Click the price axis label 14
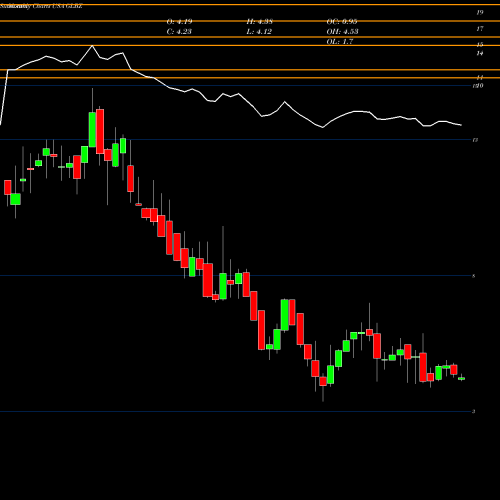Viewport: 500px width, 500px height. point(480,53)
